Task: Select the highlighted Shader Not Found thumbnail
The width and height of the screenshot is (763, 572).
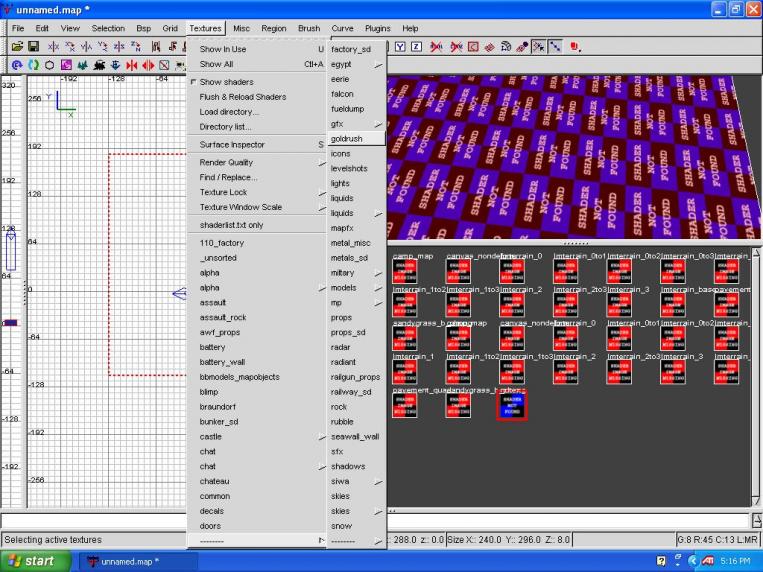Action: [511, 403]
